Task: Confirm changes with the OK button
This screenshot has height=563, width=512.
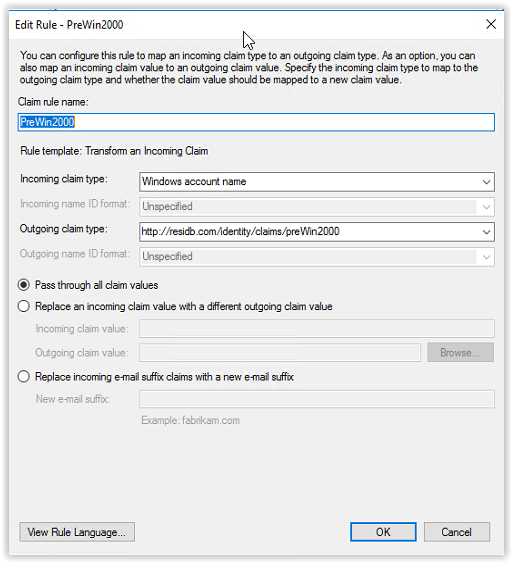Action: [383, 532]
